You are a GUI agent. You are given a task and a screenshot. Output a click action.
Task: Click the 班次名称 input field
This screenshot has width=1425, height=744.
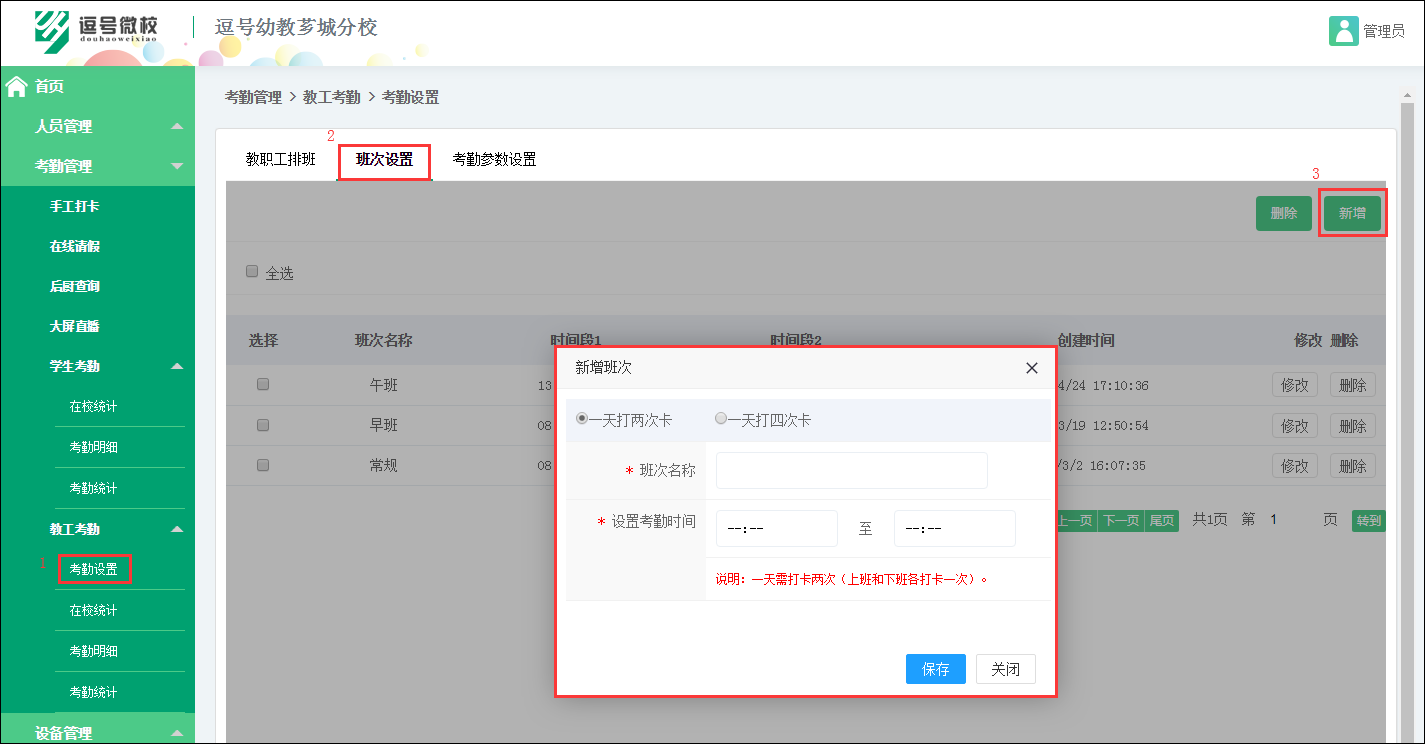click(851, 470)
